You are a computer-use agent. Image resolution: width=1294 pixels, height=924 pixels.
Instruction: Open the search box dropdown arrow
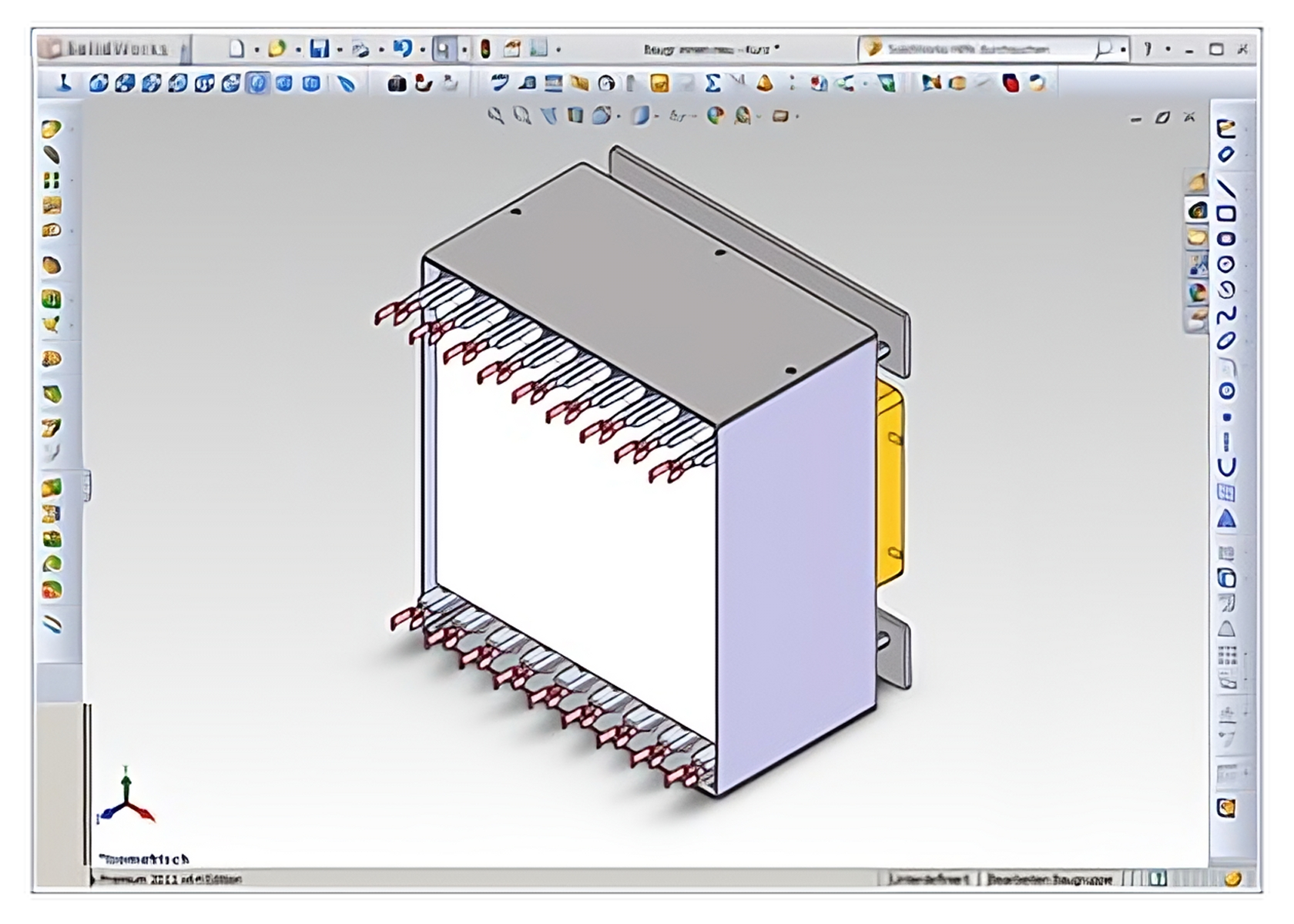point(1124,50)
